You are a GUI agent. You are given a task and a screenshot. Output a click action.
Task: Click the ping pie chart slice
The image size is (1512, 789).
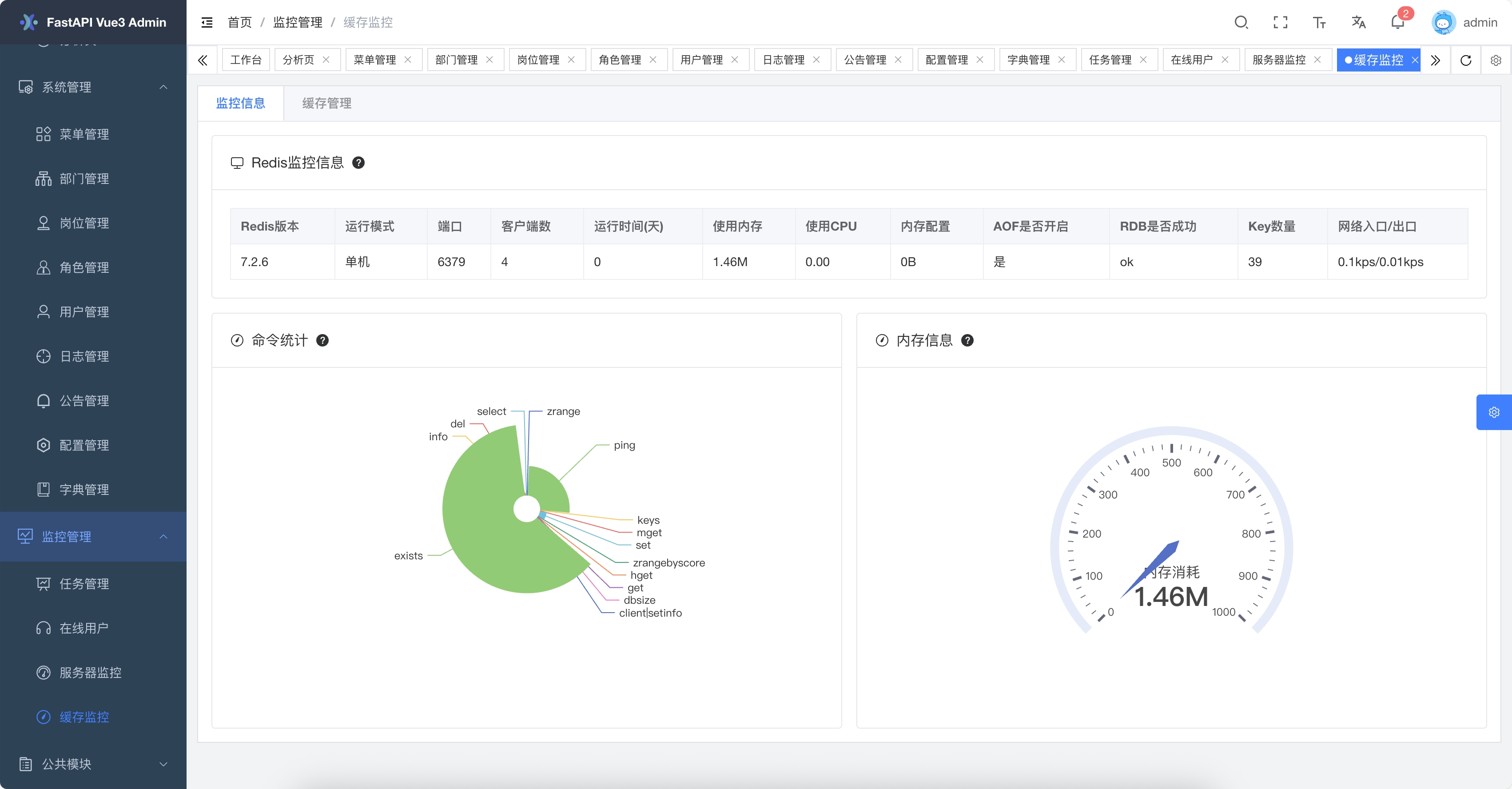(x=549, y=489)
